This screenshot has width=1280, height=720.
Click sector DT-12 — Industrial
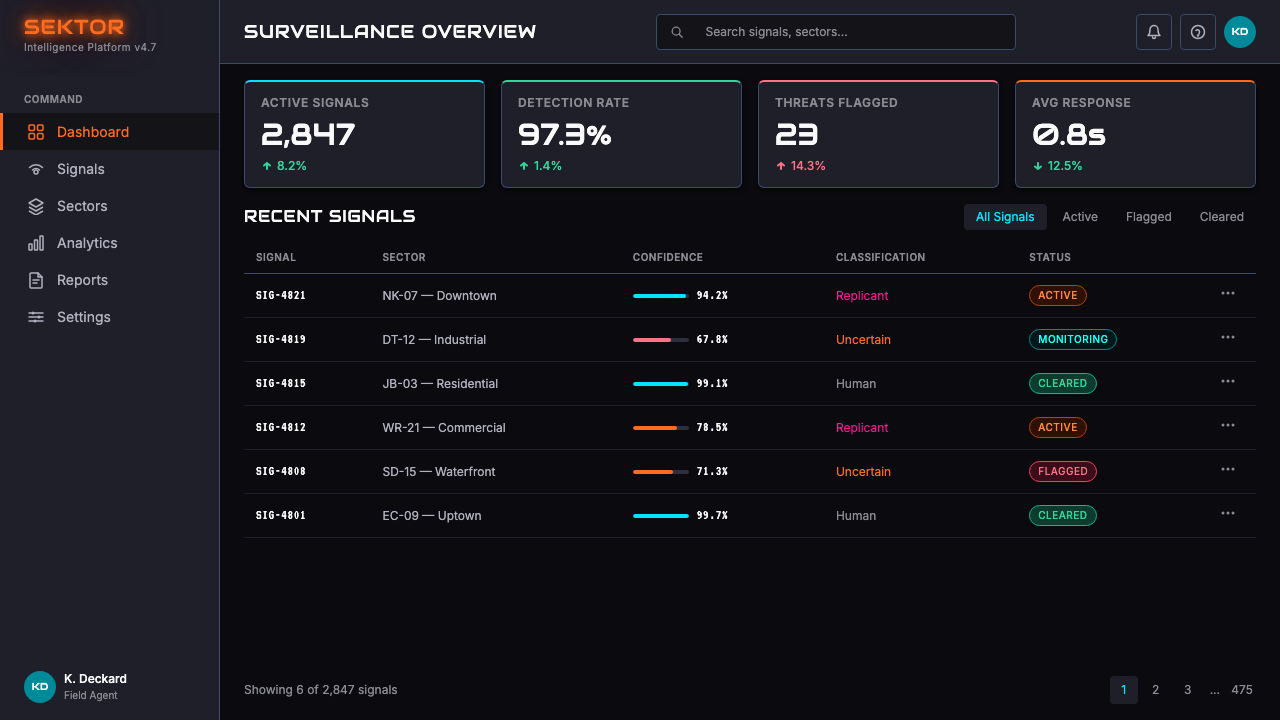tap(434, 340)
